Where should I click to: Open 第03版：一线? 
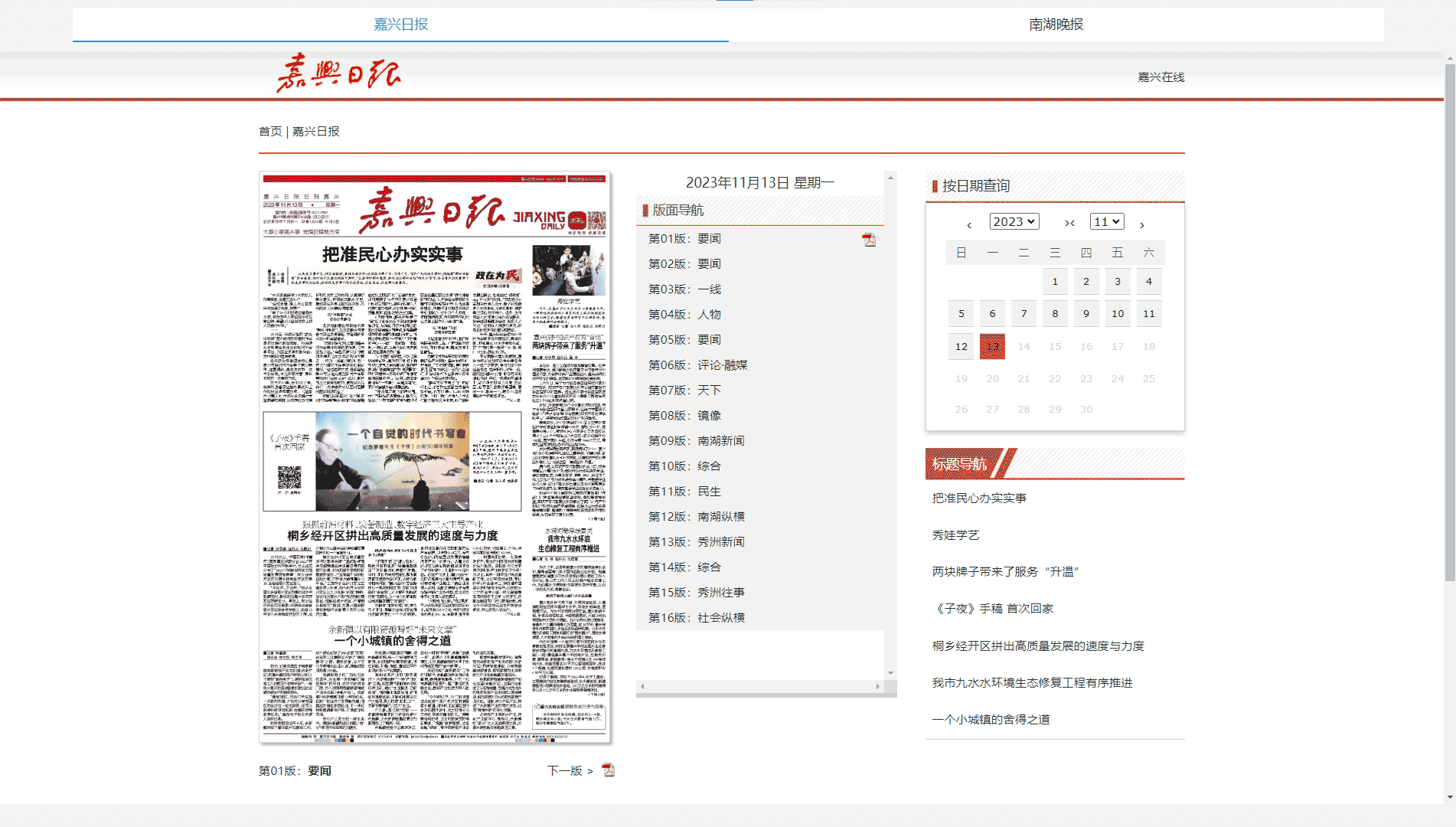[684, 289]
